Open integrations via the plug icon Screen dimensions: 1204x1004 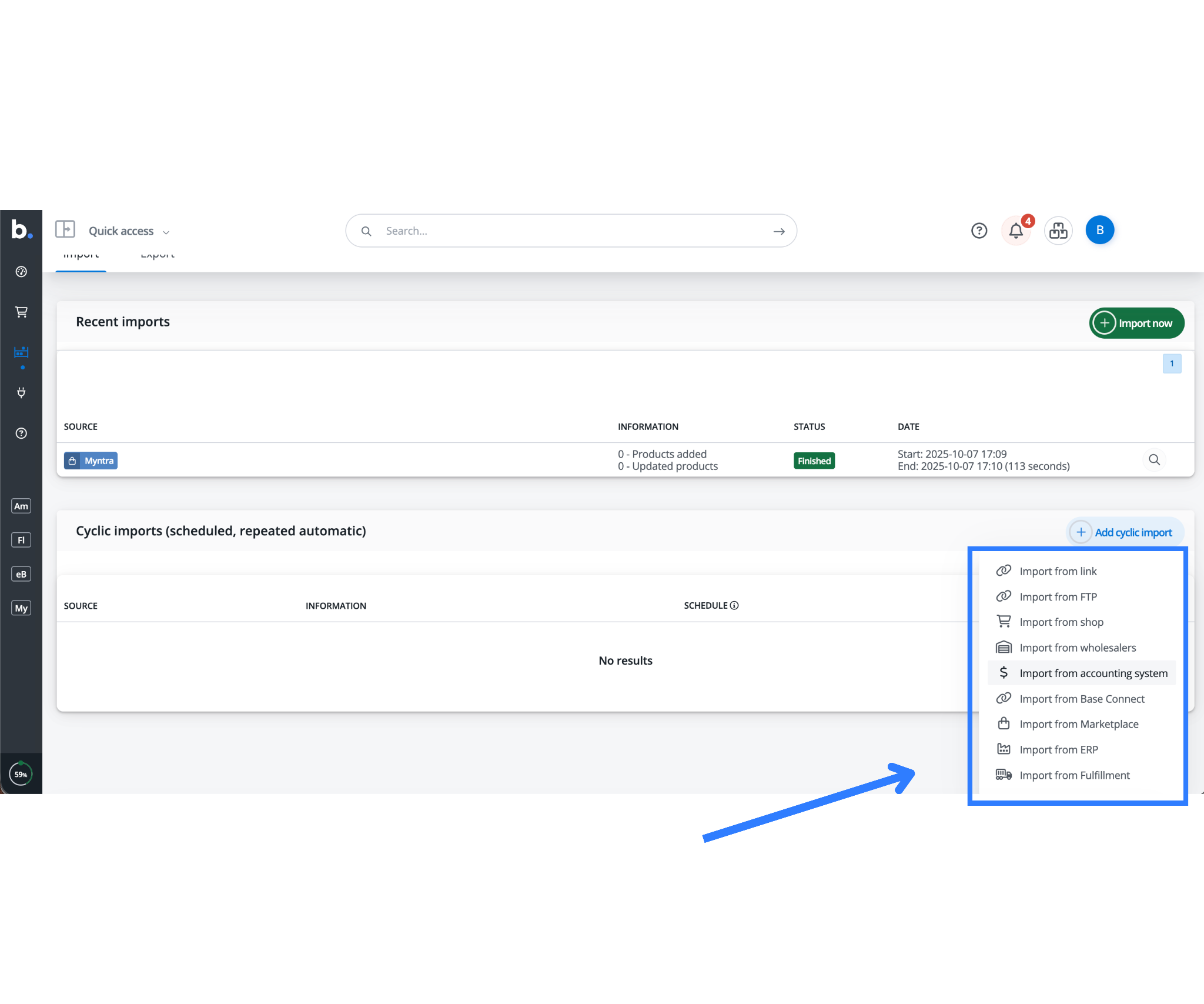(x=21, y=392)
